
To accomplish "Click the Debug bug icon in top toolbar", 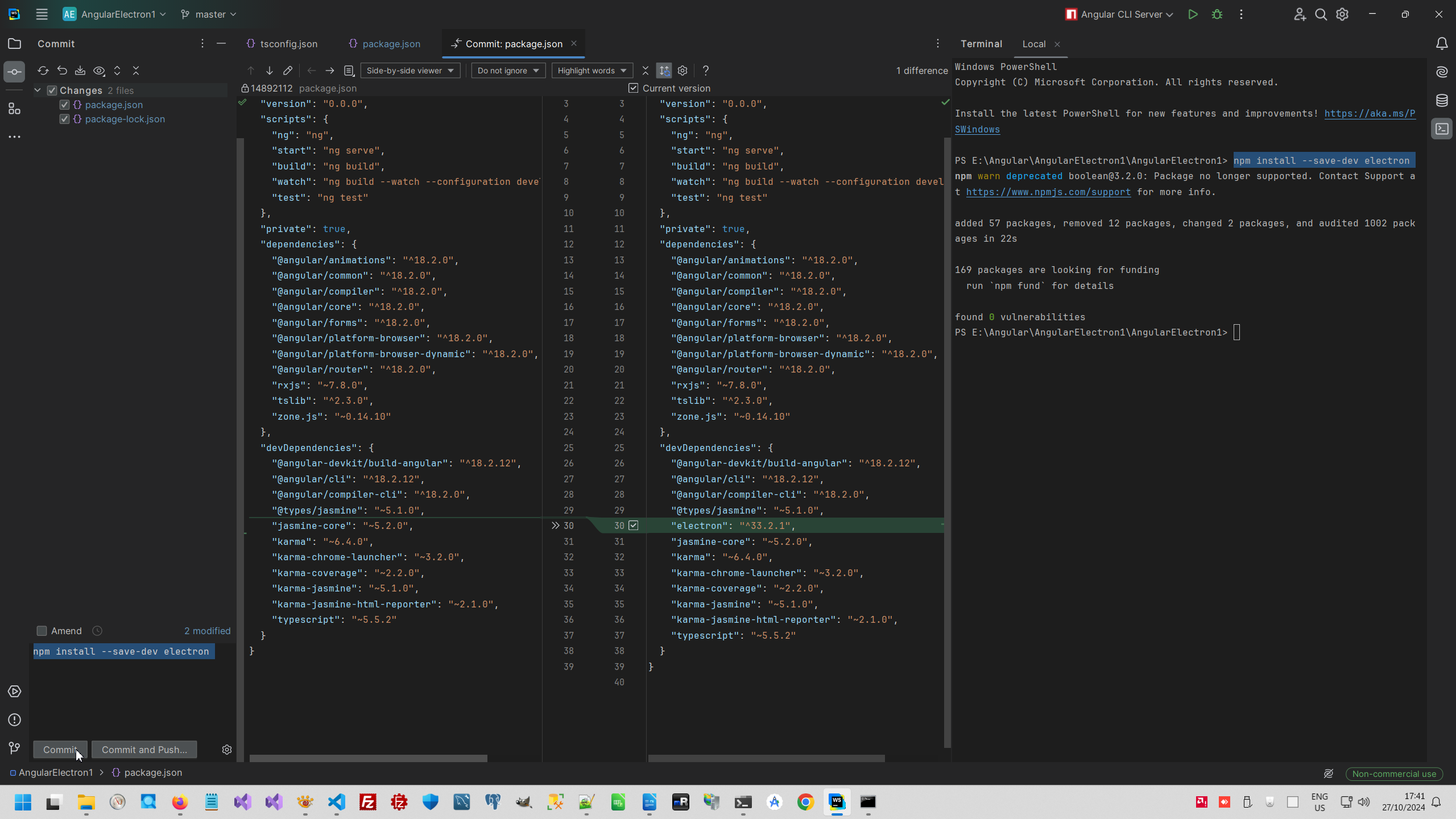I will [x=1217, y=14].
